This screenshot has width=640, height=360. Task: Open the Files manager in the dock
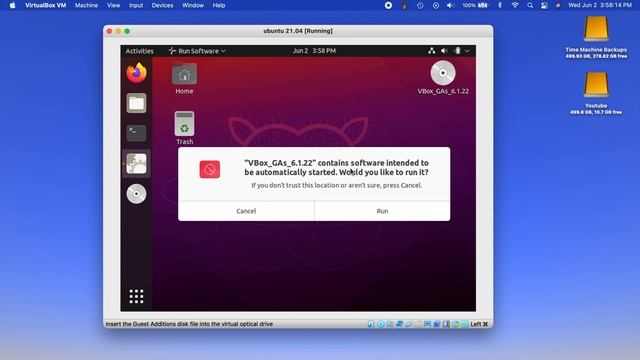136,103
